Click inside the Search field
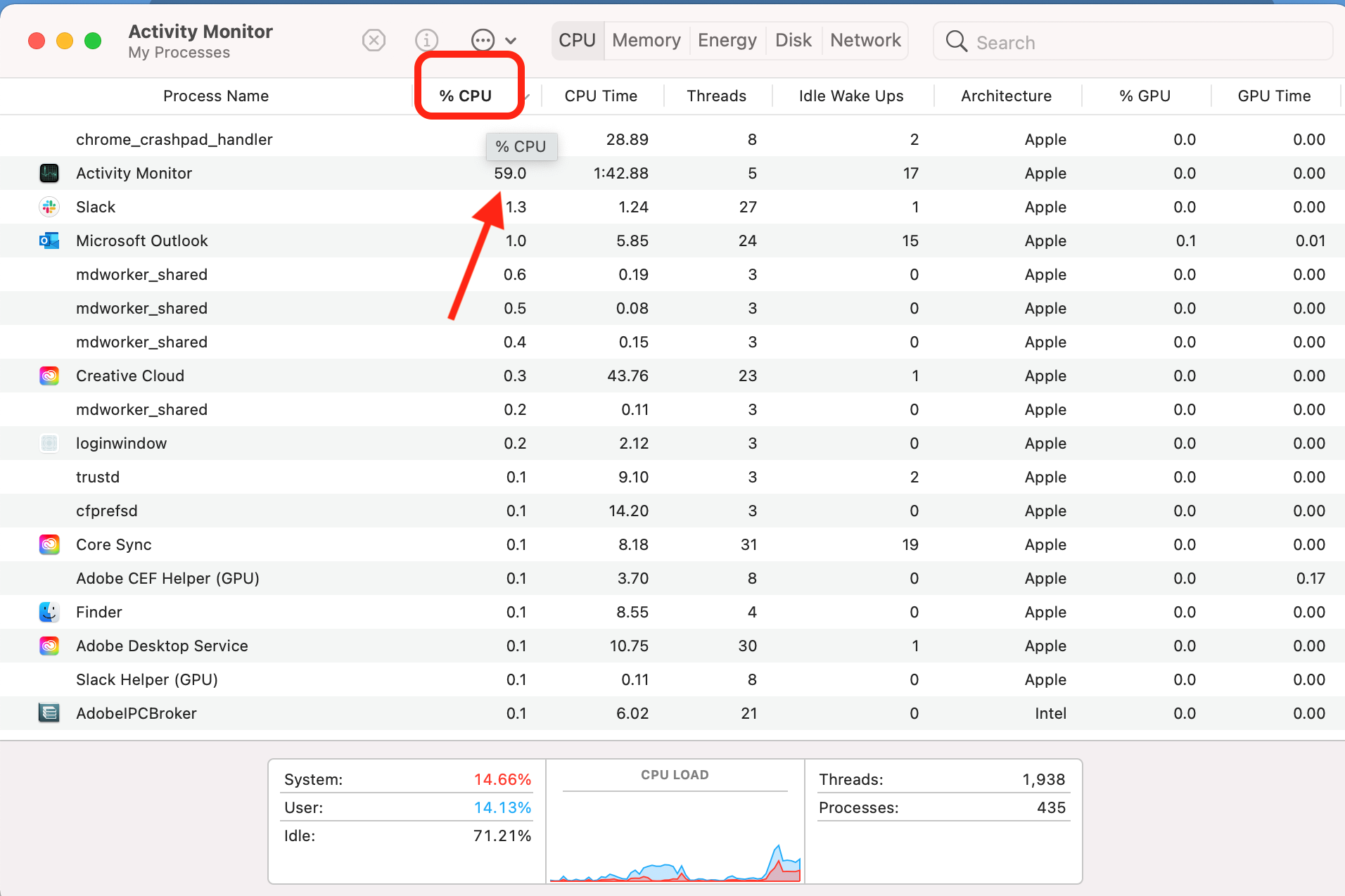 click(x=1090, y=41)
